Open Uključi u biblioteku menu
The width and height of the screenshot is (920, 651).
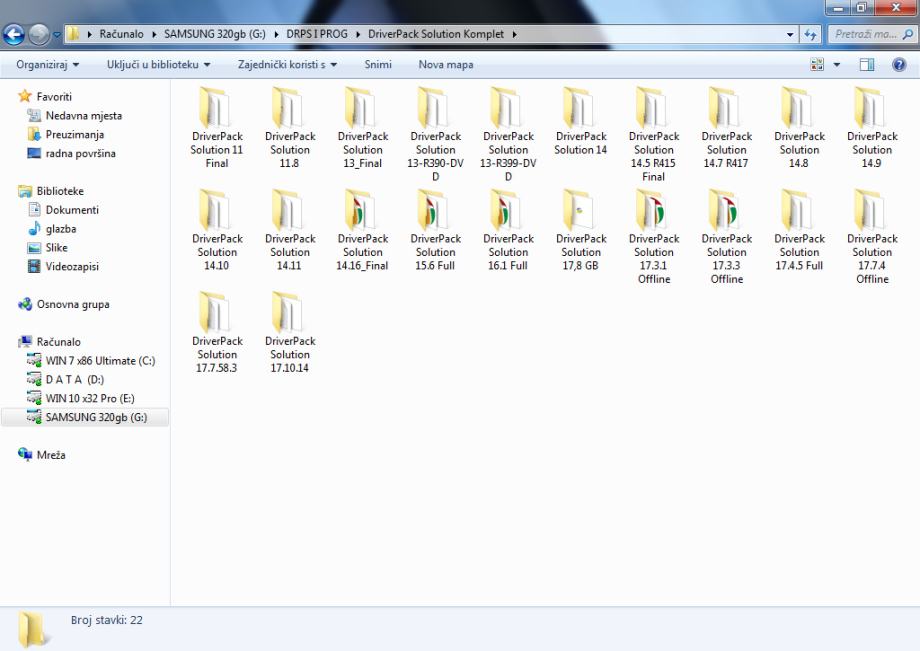(x=158, y=65)
